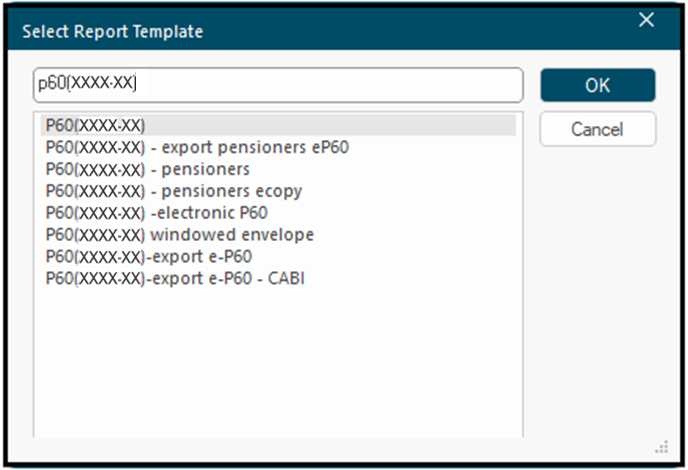Click empty area below the template list entries
This screenshot has width=688, height=470.
tap(278, 364)
